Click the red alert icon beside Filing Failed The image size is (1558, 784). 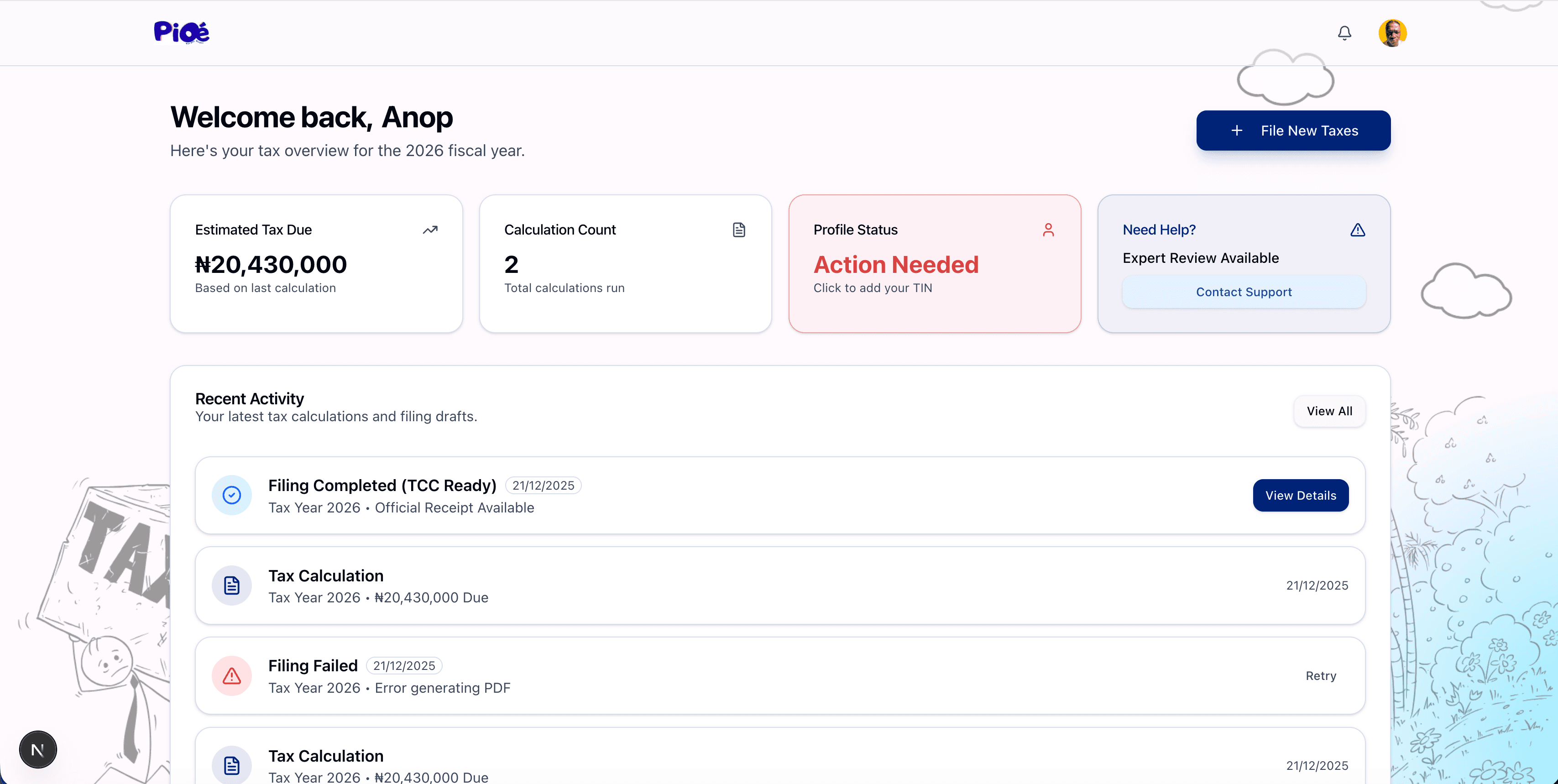[231, 676]
